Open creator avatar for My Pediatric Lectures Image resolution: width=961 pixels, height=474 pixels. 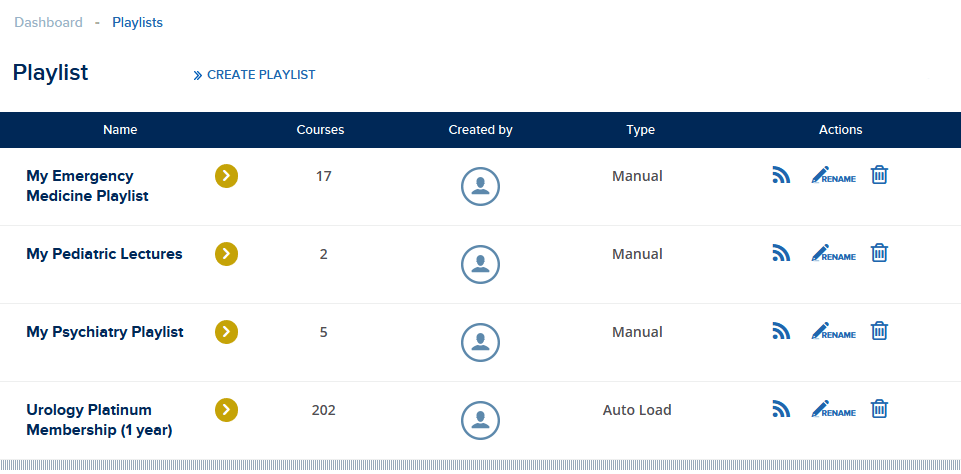(x=480, y=264)
